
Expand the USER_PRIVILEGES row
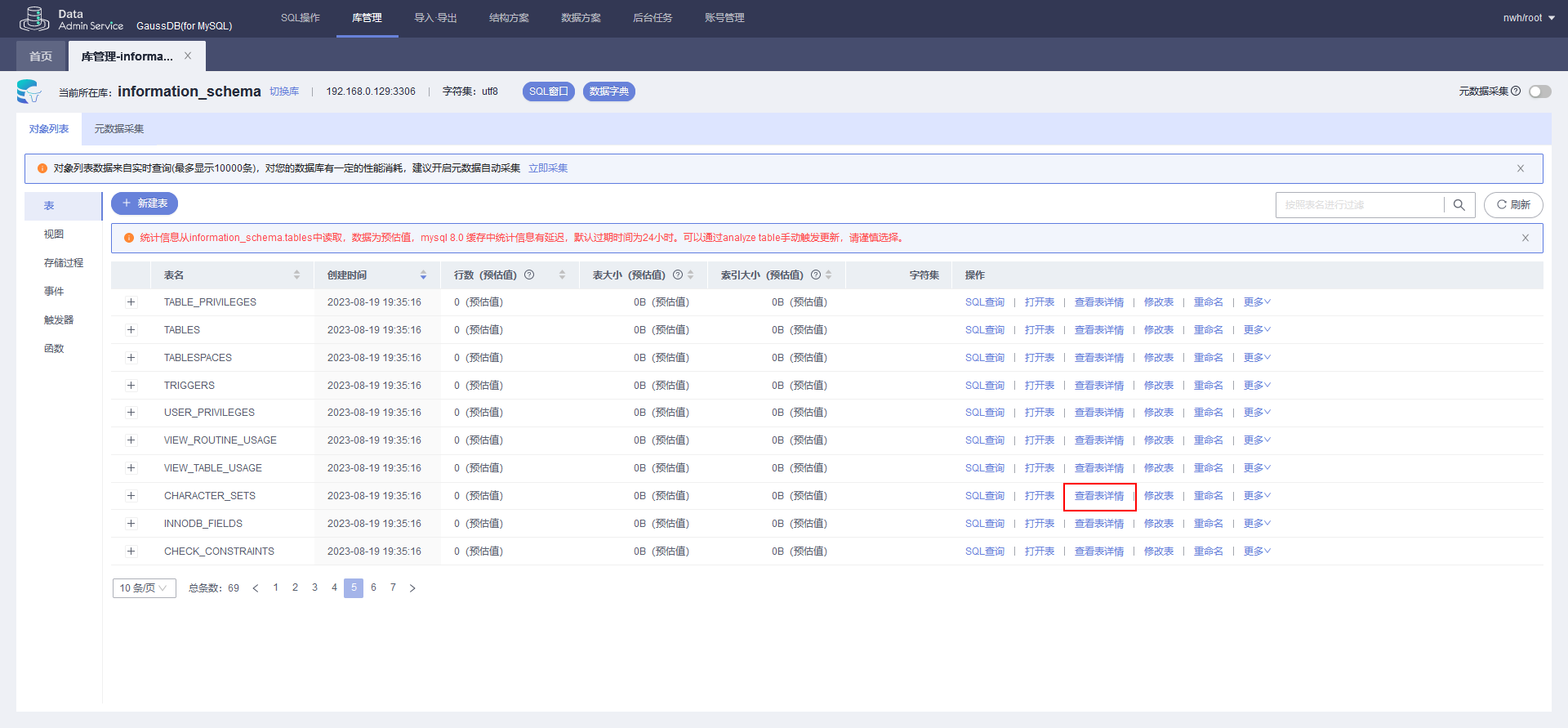coord(131,413)
